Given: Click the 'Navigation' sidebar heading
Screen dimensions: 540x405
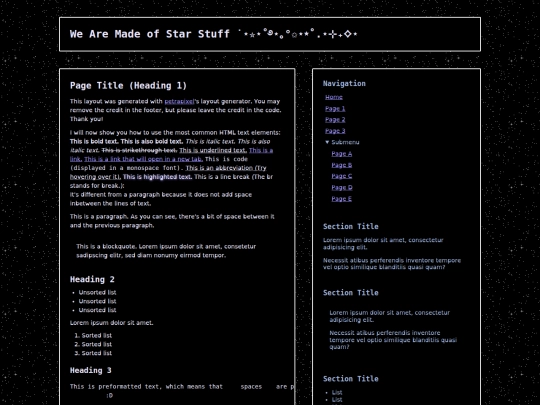Looking at the screenshot, I should [x=344, y=83].
